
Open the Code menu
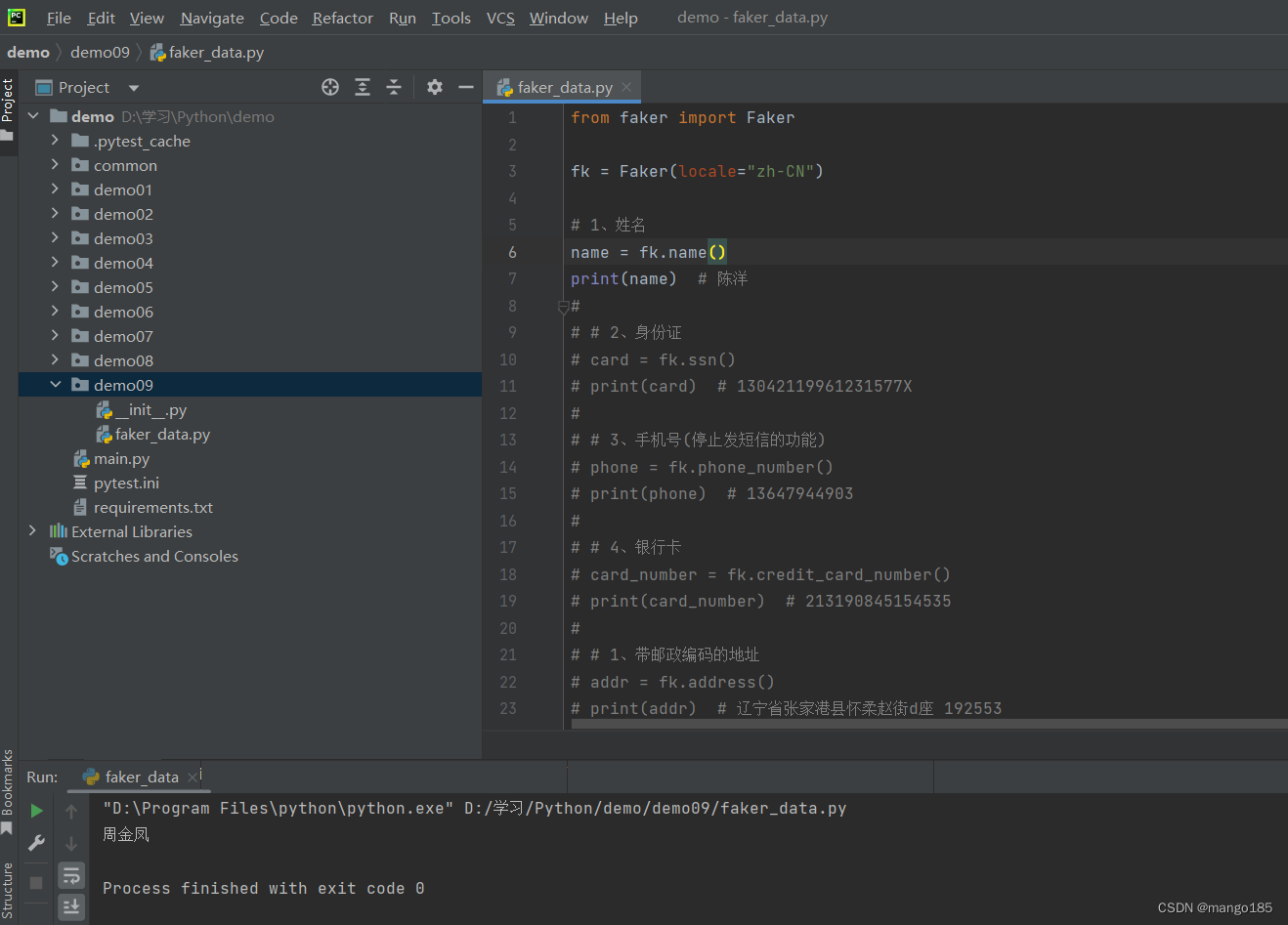point(279,18)
